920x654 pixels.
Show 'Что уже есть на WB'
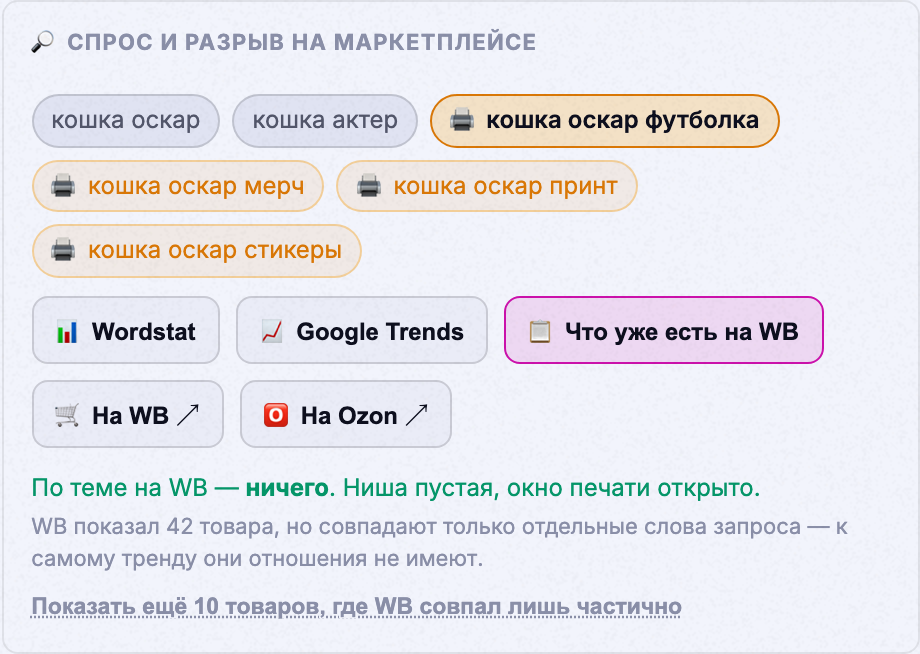[664, 330]
